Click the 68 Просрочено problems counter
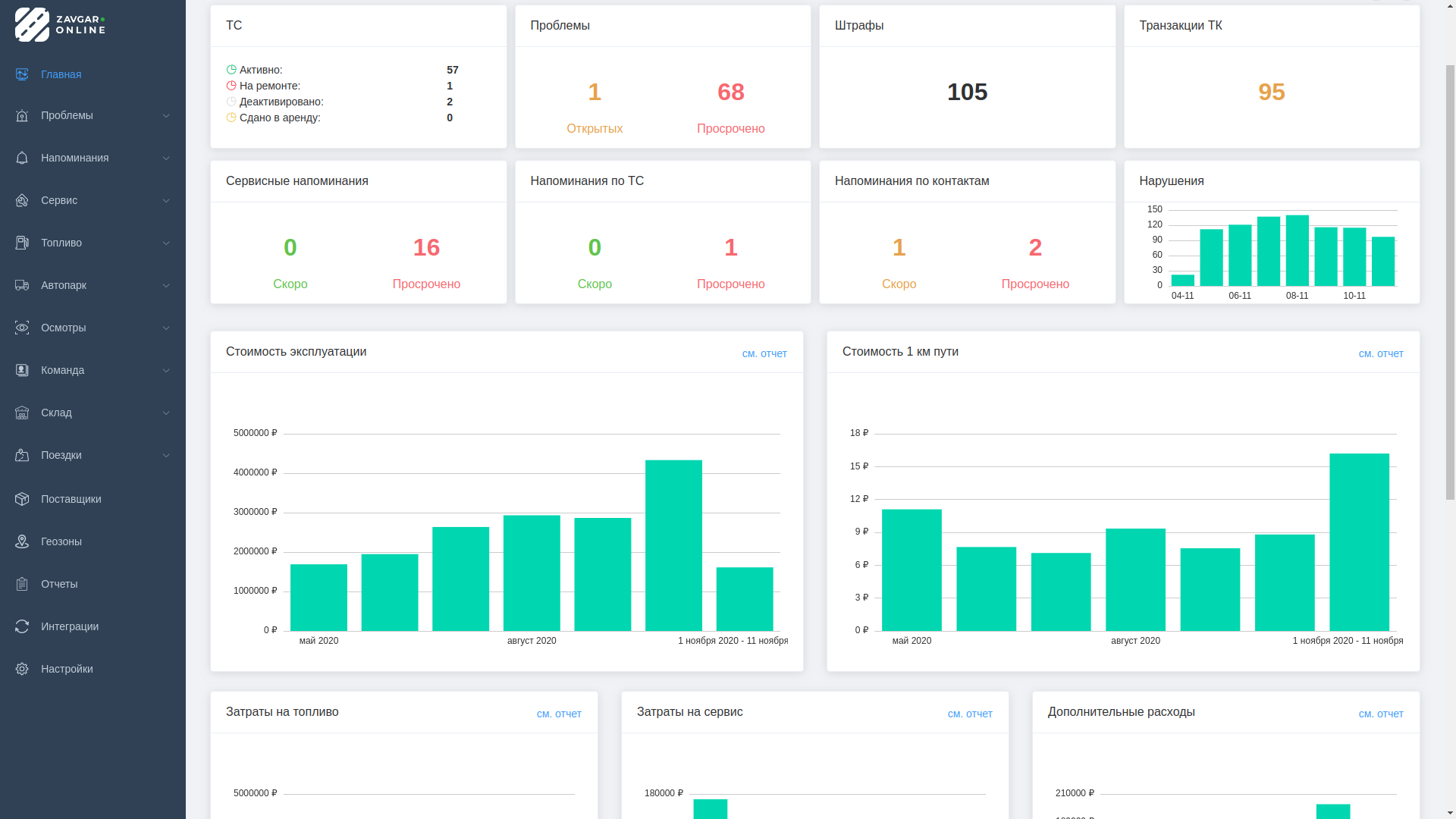Screen dimensions: 1456x819 (730, 93)
